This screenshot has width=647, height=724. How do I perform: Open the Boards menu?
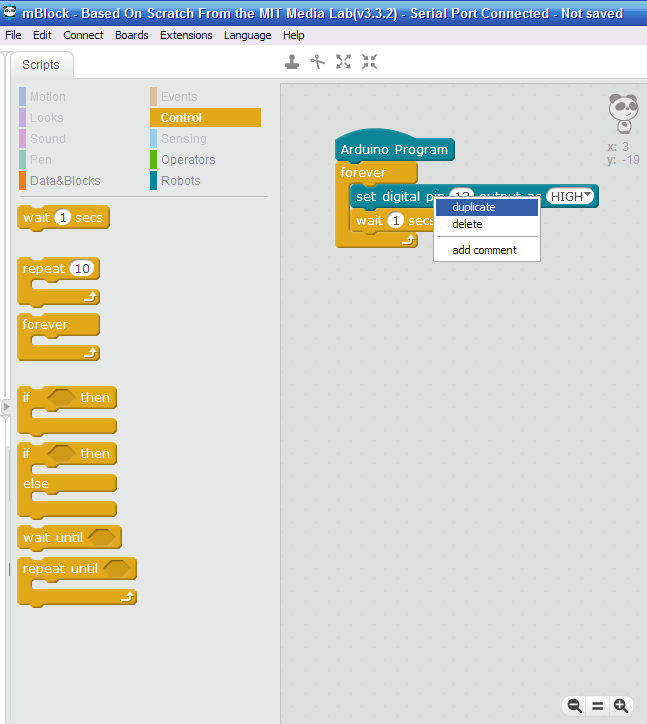(x=132, y=35)
